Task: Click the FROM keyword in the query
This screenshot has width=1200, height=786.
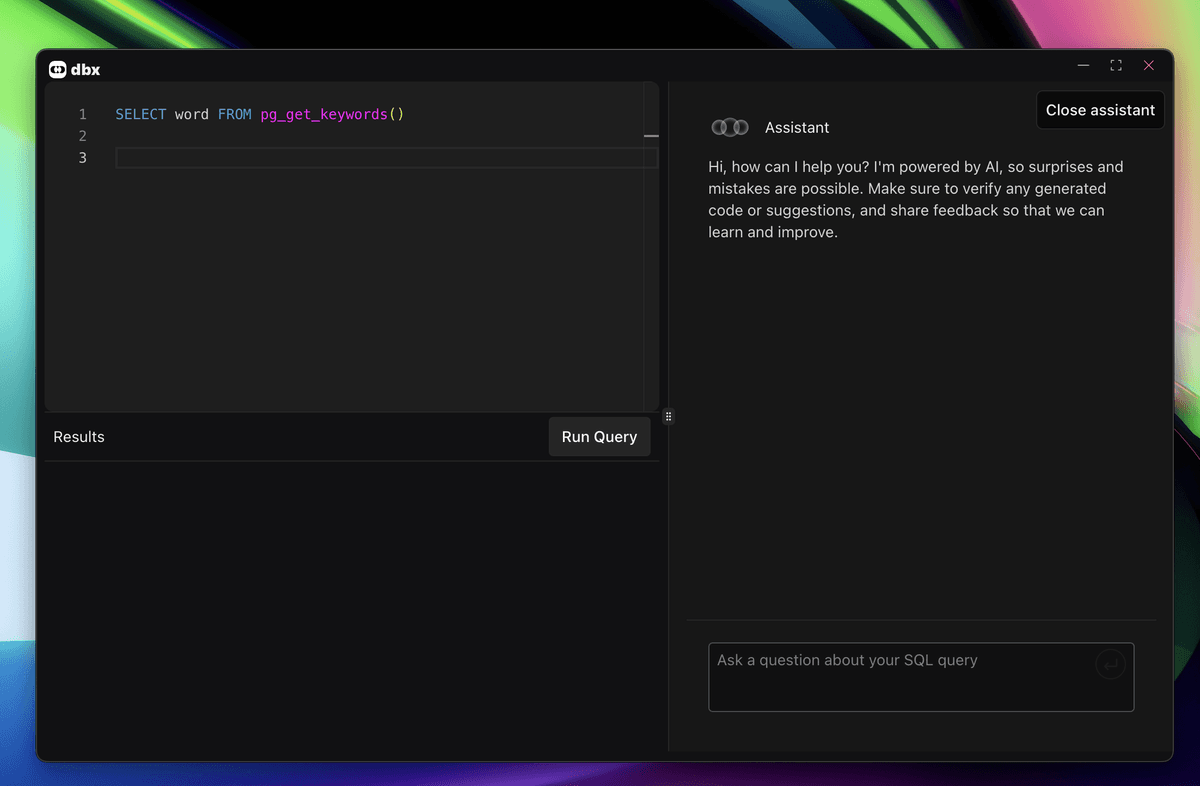Action: (235, 114)
